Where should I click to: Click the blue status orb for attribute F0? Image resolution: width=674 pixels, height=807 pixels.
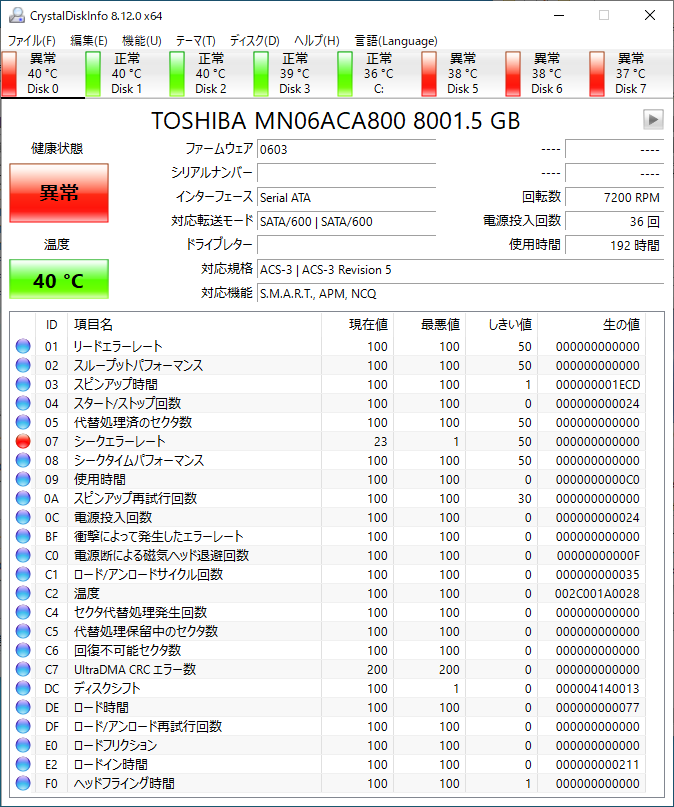click(x=23, y=783)
